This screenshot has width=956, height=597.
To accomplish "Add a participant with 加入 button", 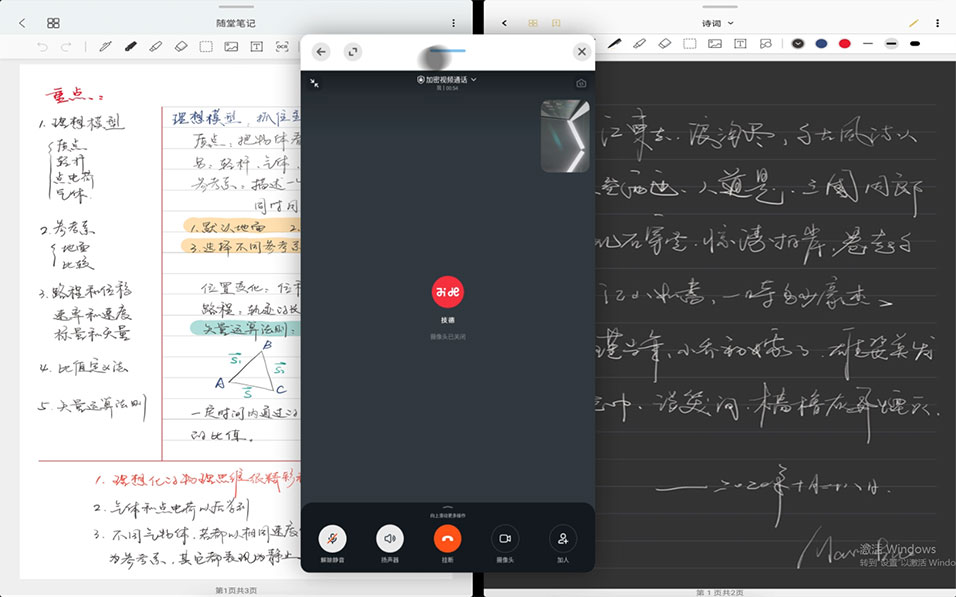I will (563, 539).
